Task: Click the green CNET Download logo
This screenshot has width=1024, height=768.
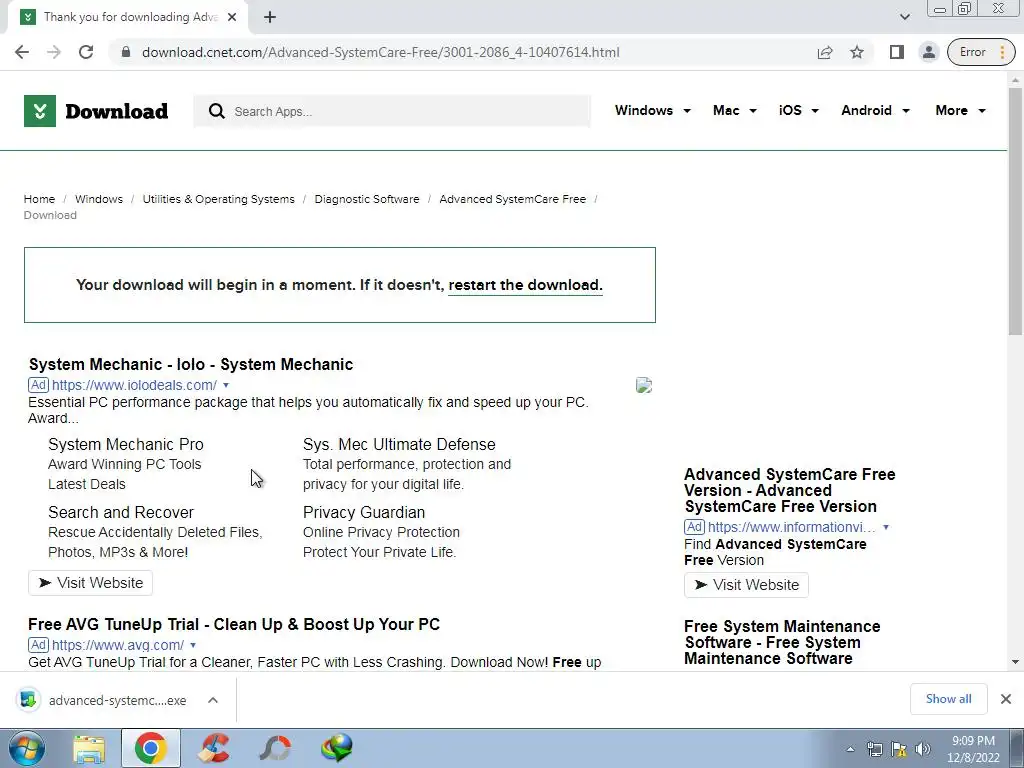Action: [96, 111]
